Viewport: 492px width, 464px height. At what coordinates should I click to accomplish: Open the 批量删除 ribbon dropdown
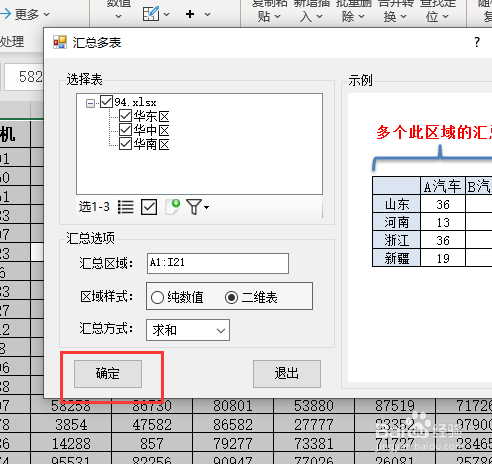click(x=353, y=10)
